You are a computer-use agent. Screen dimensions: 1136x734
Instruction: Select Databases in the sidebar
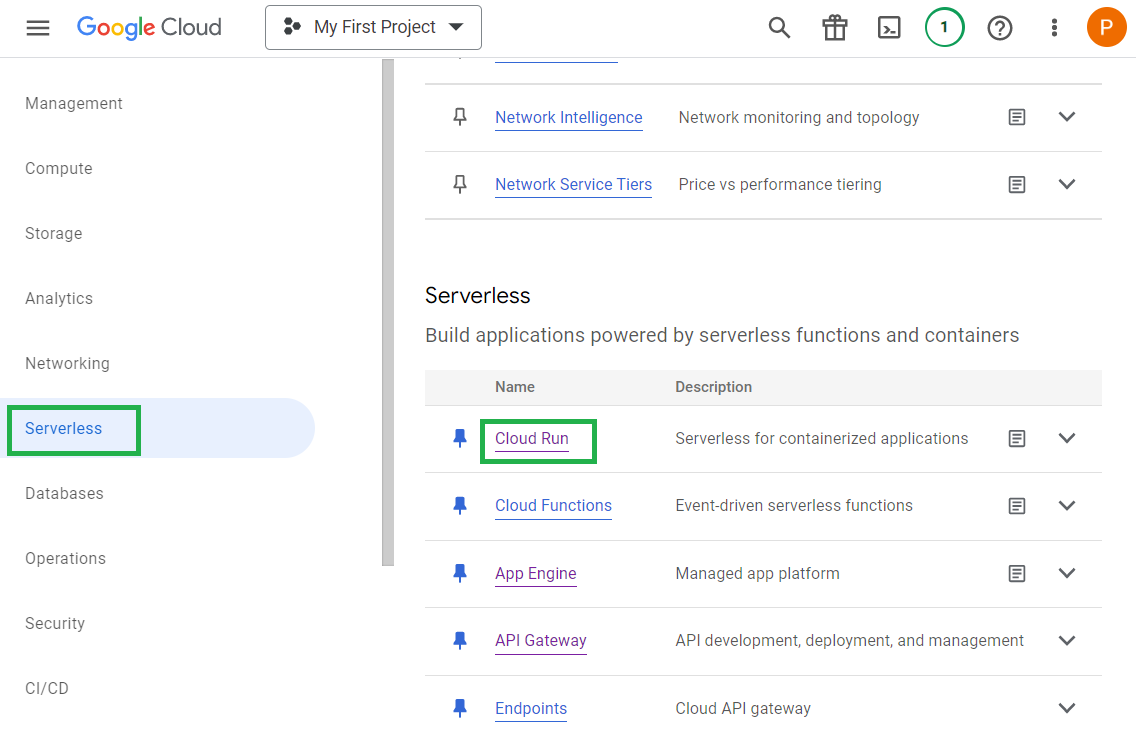point(64,493)
